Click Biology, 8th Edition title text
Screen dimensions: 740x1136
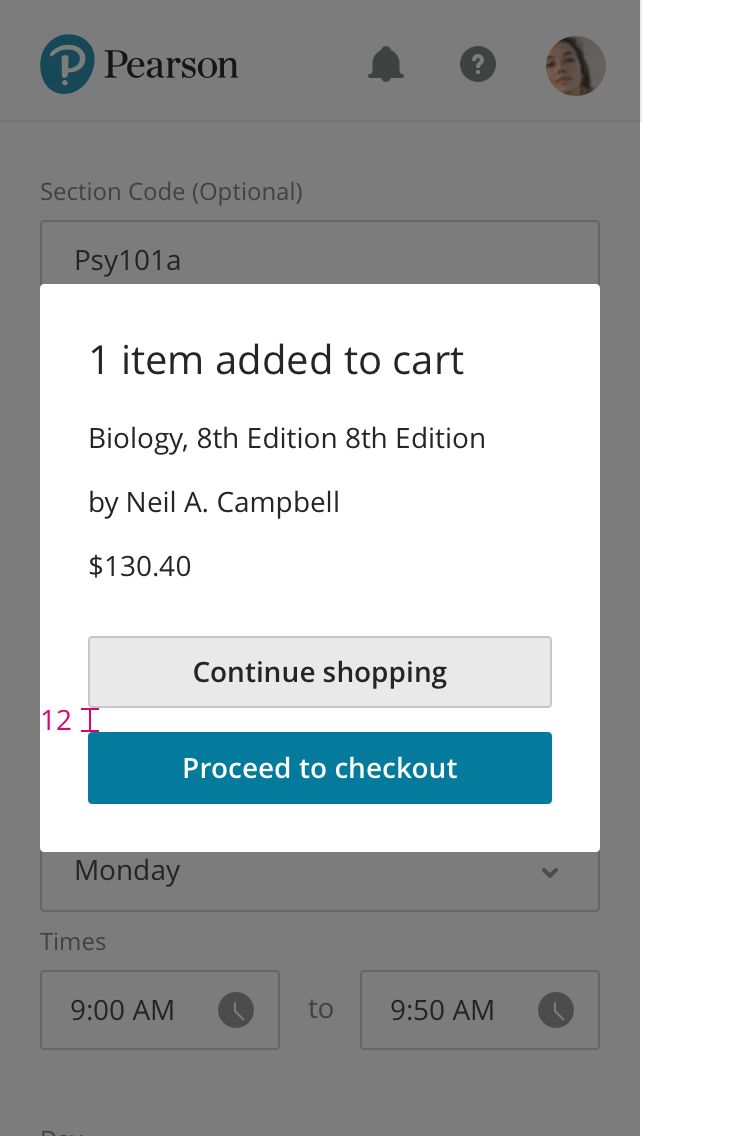pos(287,438)
